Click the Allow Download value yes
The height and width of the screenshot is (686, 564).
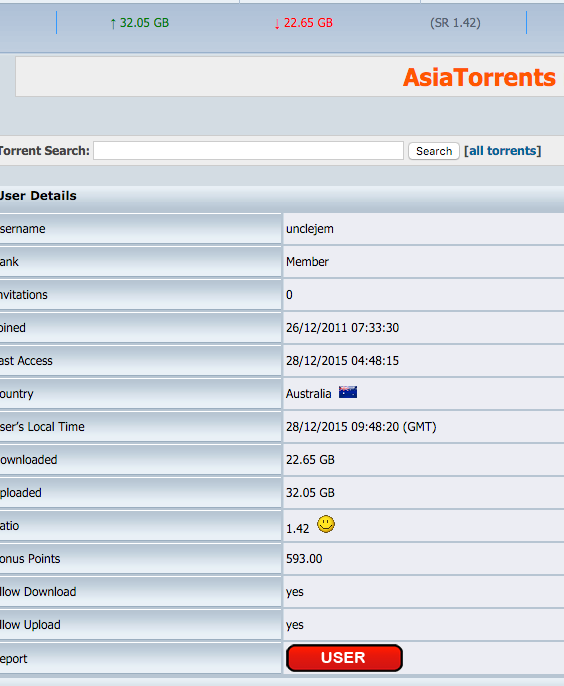(294, 592)
